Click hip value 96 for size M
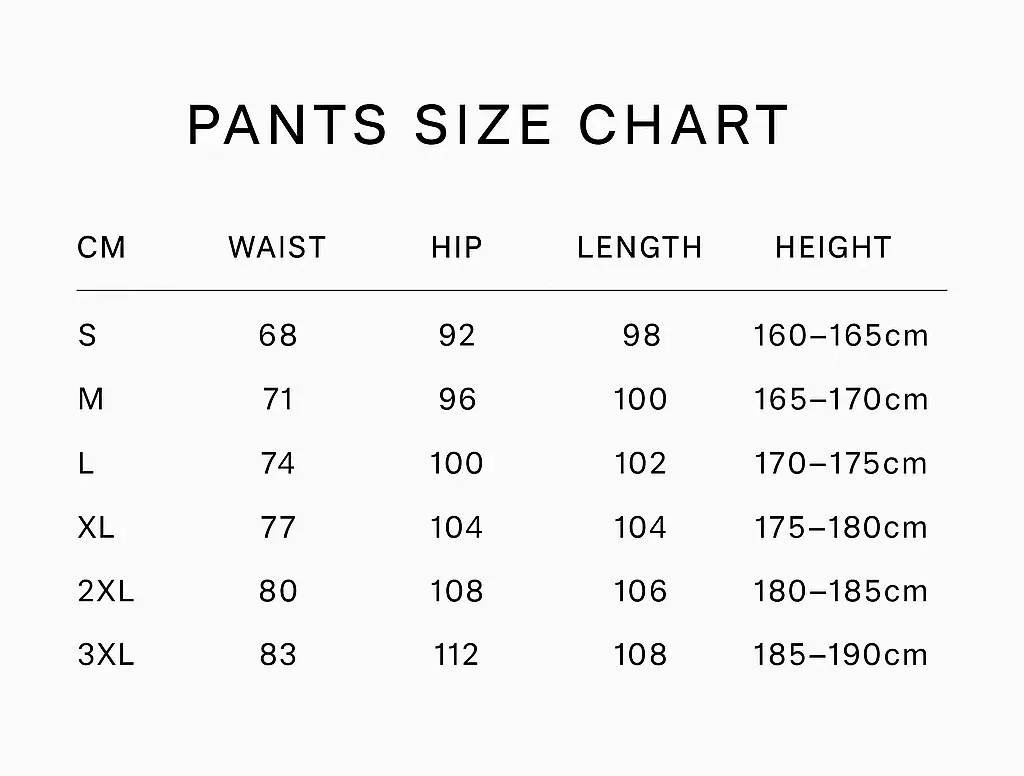 457,399
